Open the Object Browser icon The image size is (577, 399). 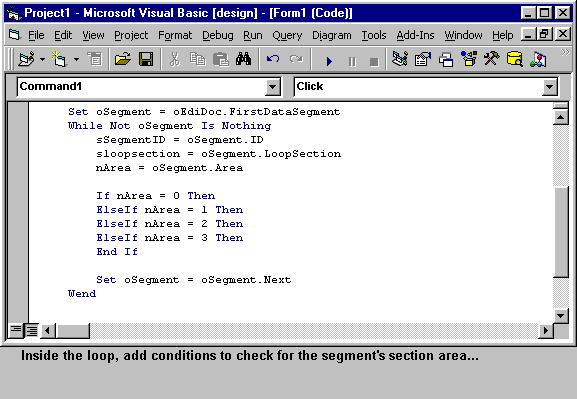(x=469, y=59)
